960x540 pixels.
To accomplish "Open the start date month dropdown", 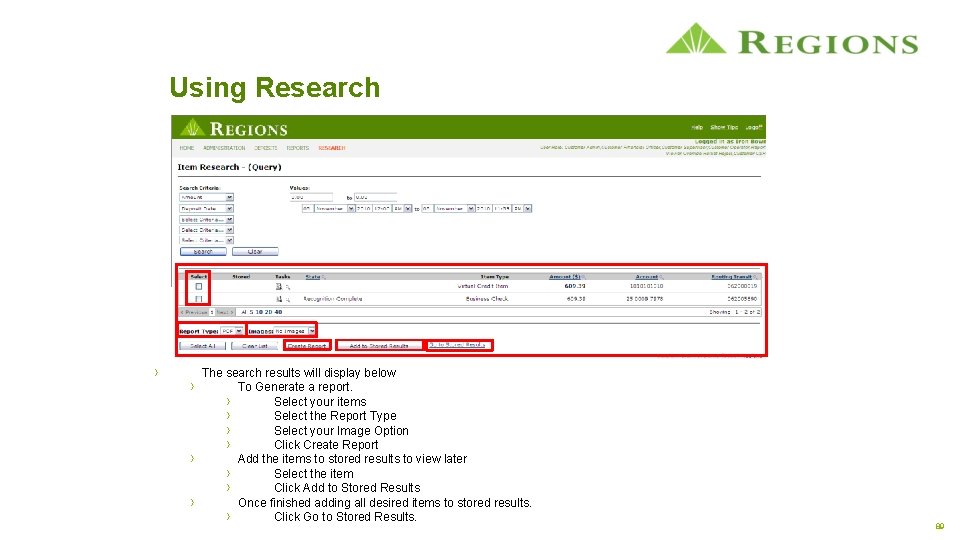I will tap(334, 209).
